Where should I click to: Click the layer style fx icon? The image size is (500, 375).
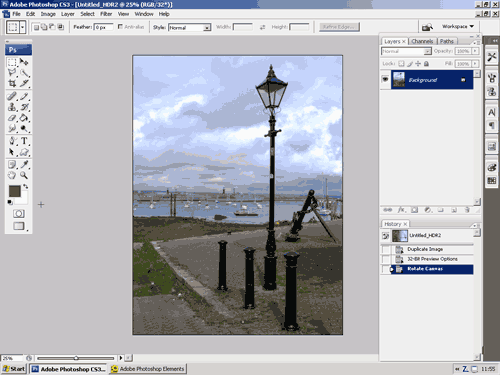pyautogui.click(x=401, y=210)
